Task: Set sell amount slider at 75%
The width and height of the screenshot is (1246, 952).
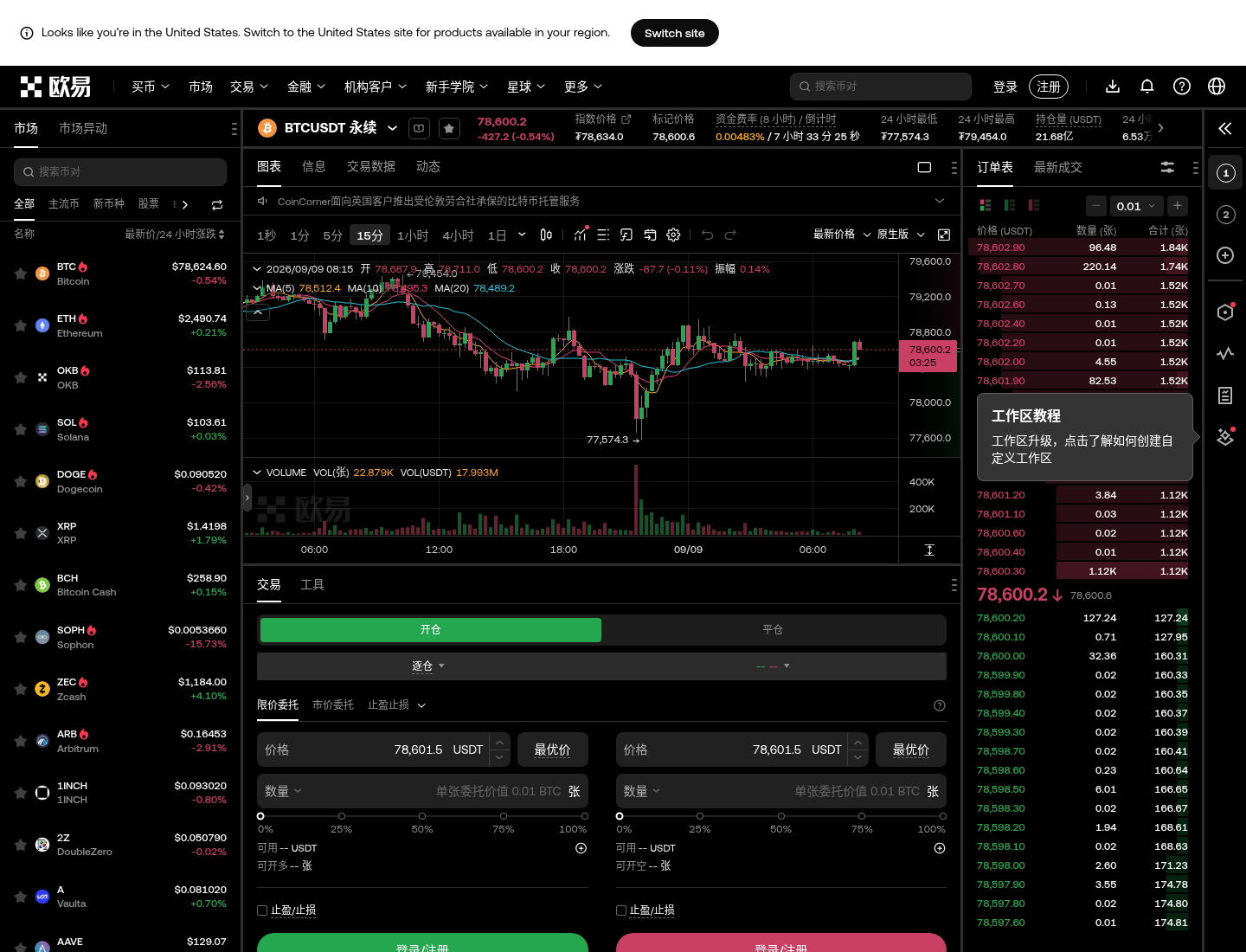Action: pos(862,816)
